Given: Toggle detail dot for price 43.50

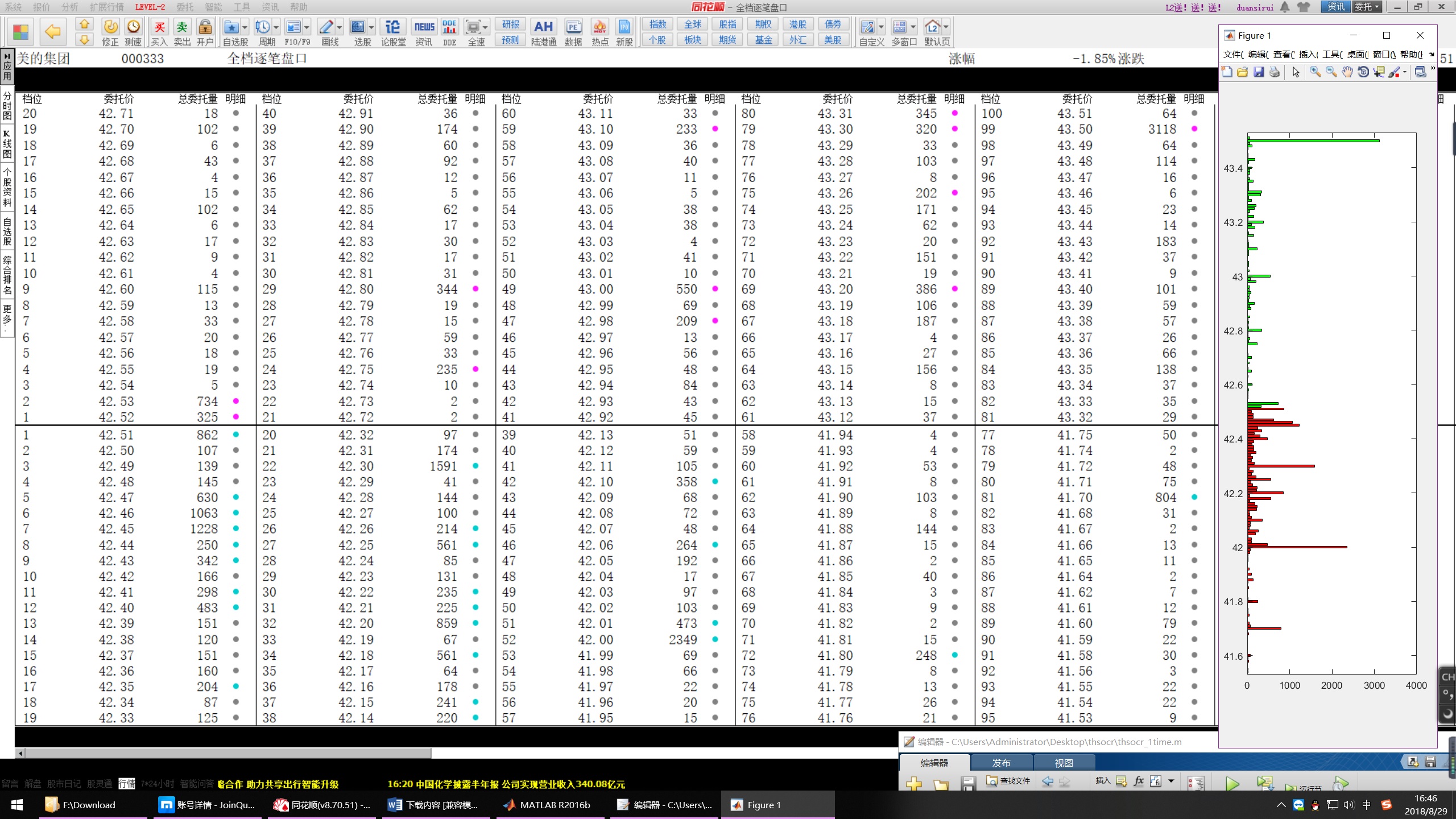Looking at the screenshot, I should click(1194, 129).
